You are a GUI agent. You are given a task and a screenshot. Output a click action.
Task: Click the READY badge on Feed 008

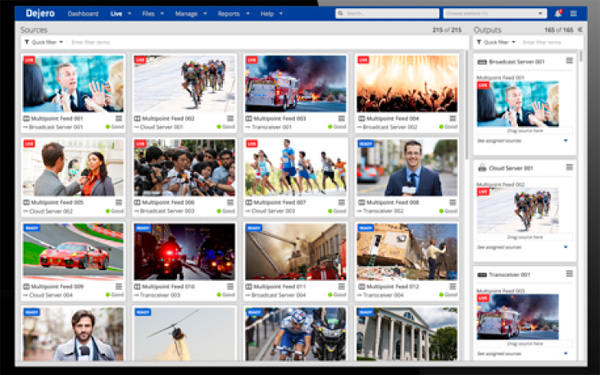tap(365, 144)
